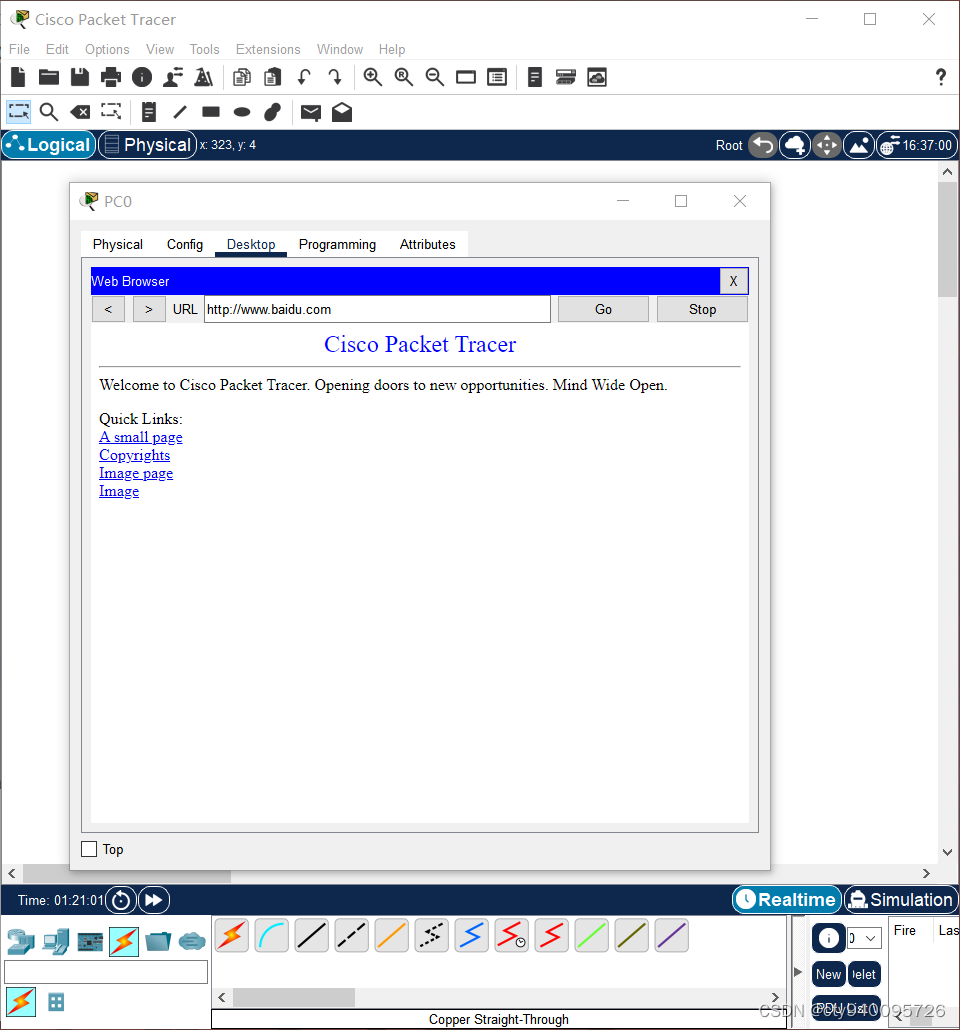
Task: Click the Zoom Out magnifier
Action: point(434,78)
